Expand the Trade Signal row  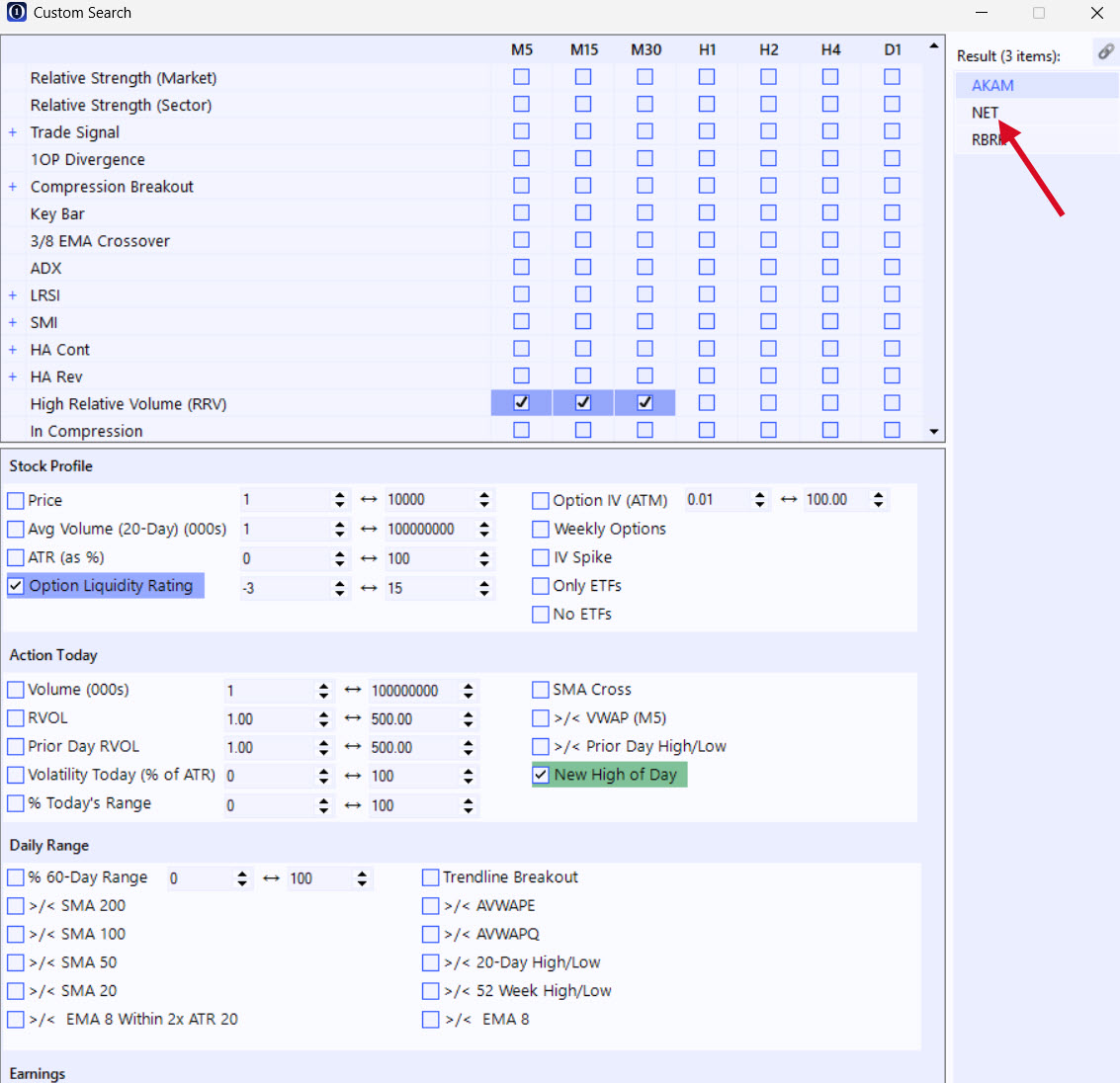point(12,132)
